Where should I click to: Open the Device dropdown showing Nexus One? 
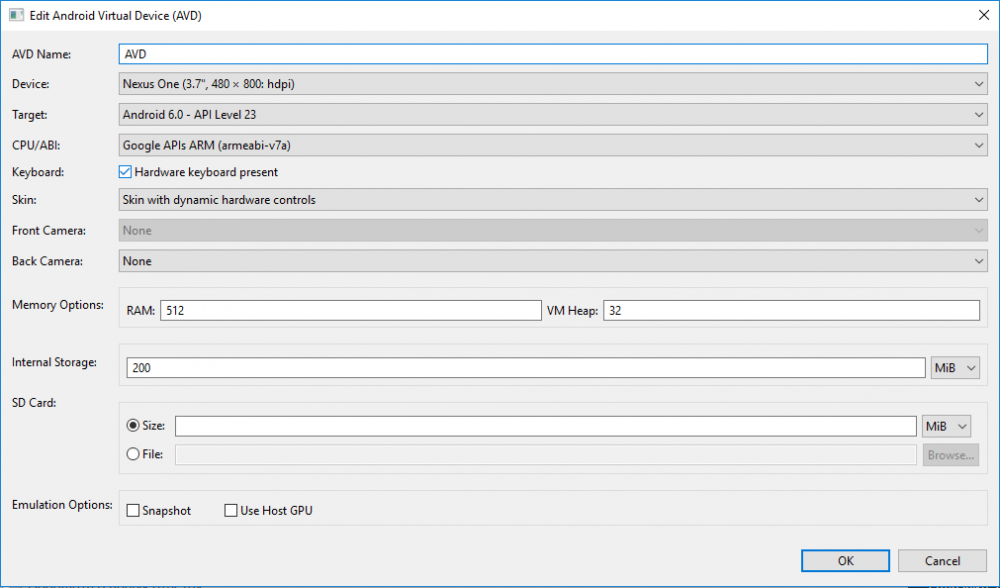553,84
